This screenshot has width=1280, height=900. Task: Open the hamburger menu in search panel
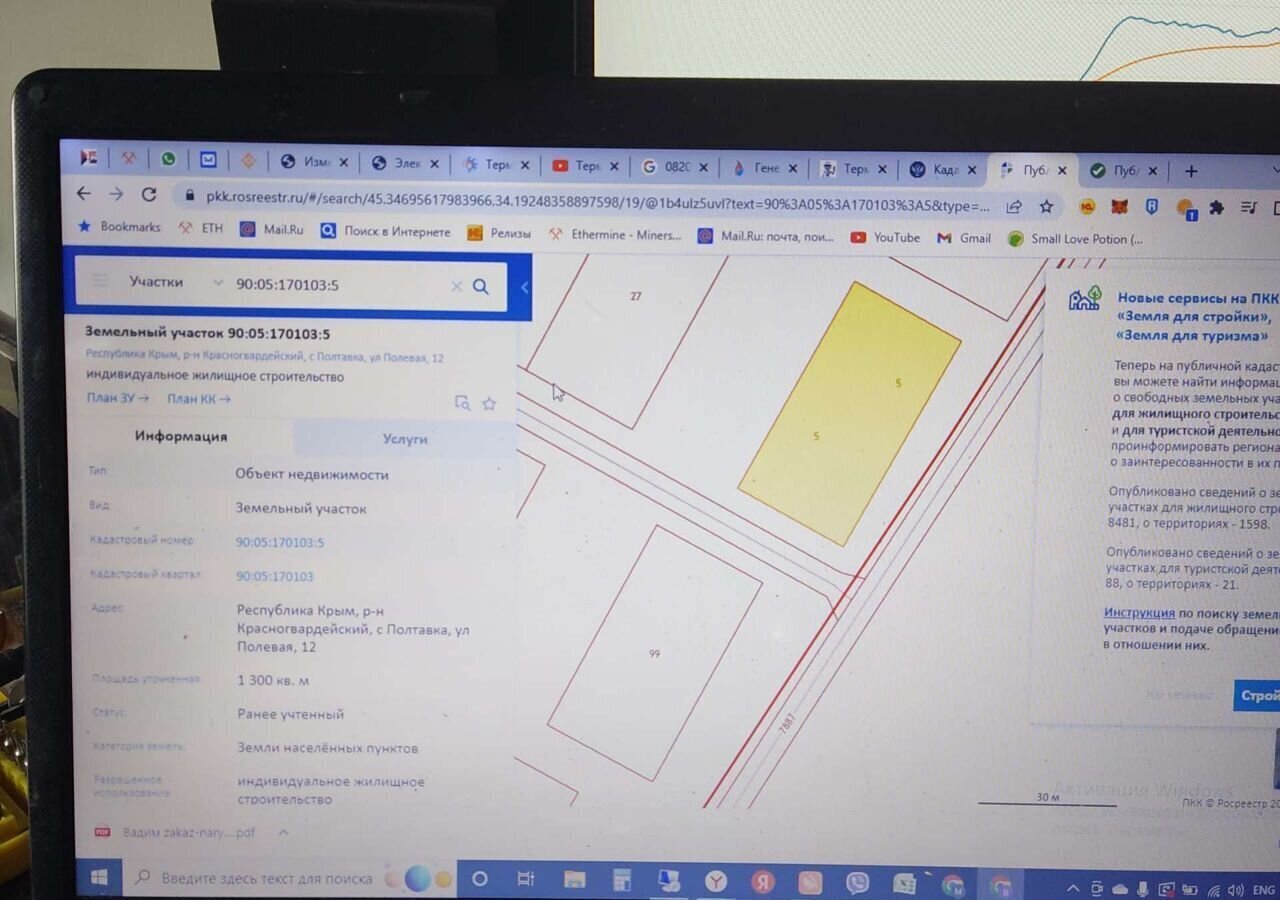tap(100, 281)
